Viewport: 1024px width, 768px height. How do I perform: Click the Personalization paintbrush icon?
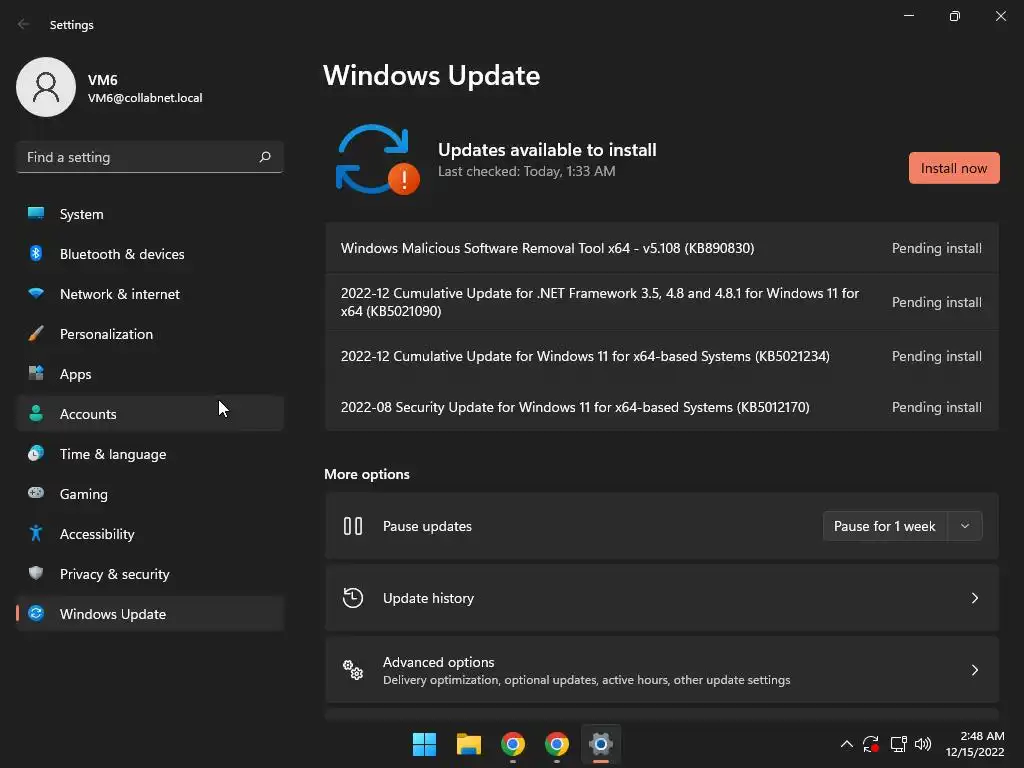pyautogui.click(x=36, y=333)
